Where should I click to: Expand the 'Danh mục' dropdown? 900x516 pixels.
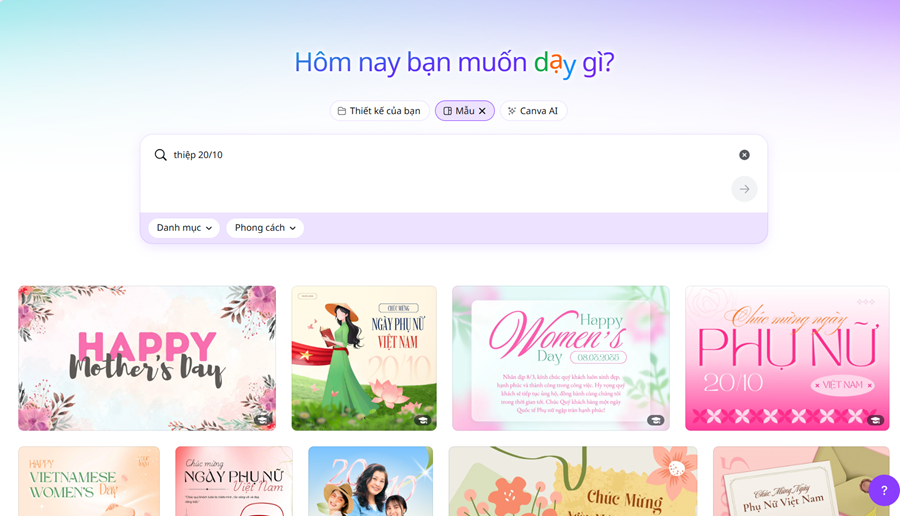click(x=184, y=228)
